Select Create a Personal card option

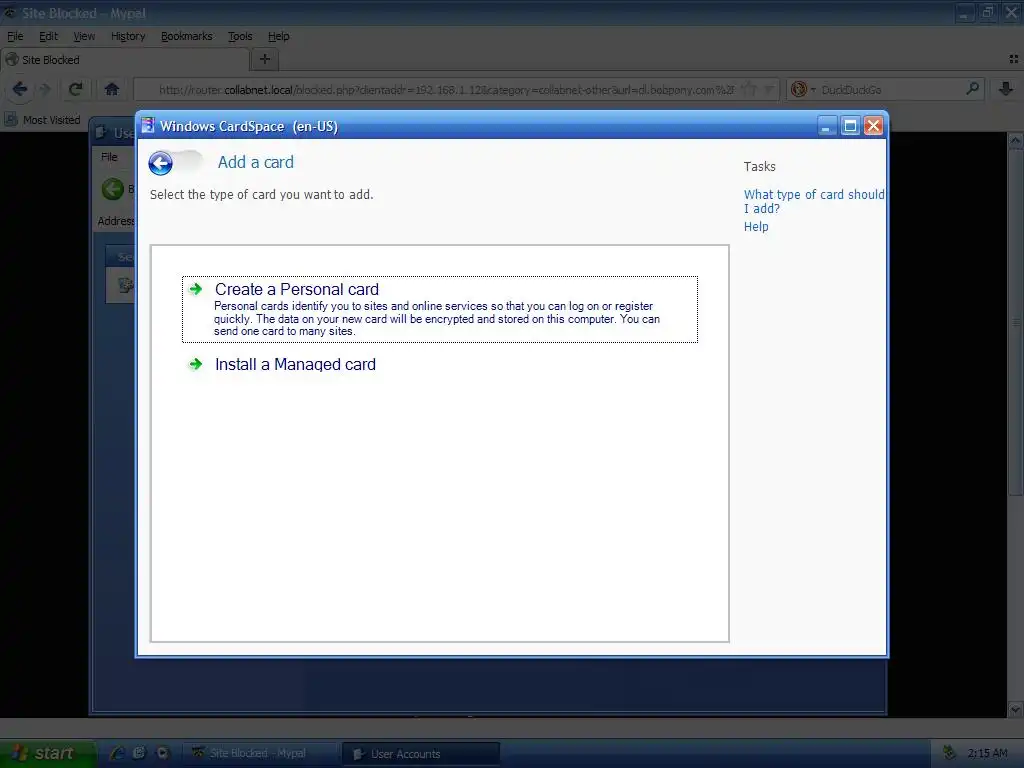pyautogui.click(x=440, y=310)
